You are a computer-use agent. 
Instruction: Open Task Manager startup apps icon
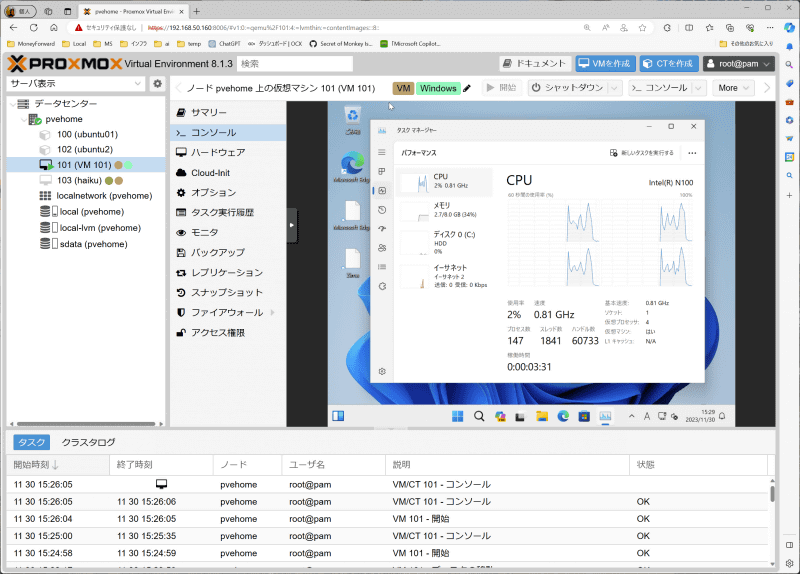click(382, 229)
